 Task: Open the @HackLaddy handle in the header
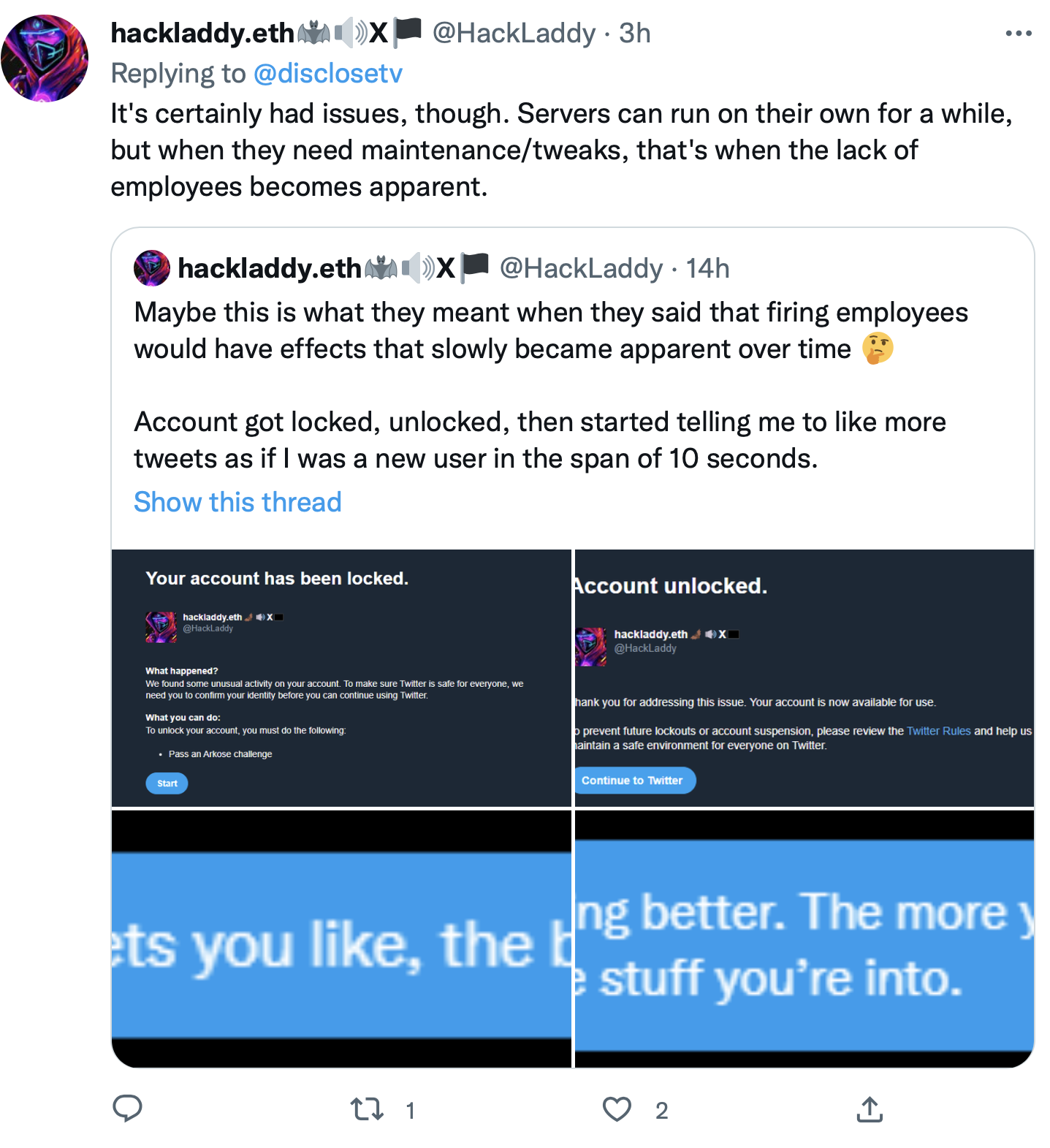[x=514, y=34]
